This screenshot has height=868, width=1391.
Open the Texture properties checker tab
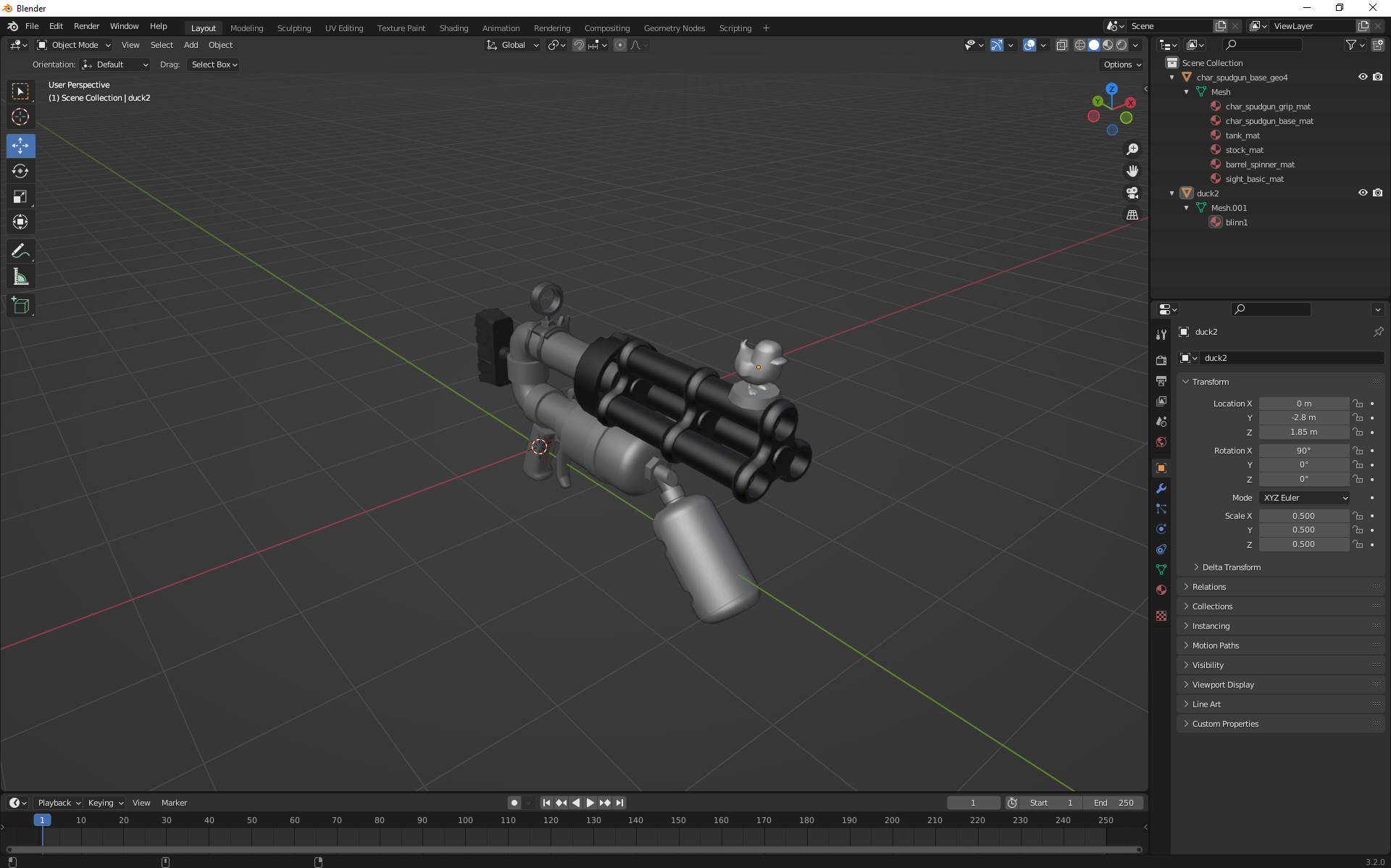coord(1161,616)
